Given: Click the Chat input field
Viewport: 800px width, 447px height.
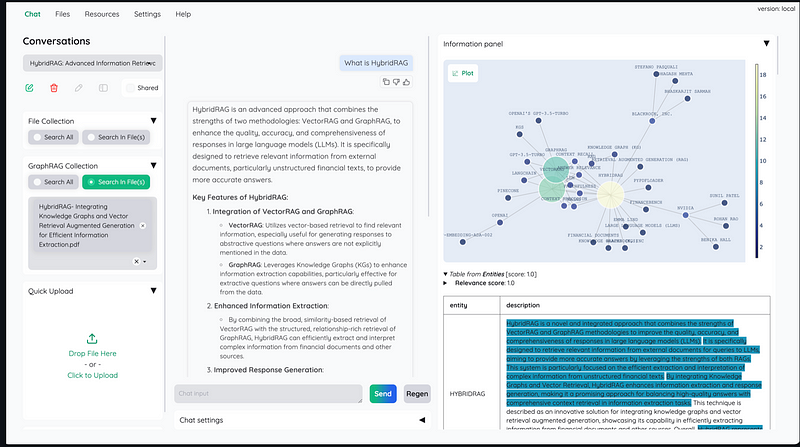Looking at the screenshot, I should click(x=268, y=394).
